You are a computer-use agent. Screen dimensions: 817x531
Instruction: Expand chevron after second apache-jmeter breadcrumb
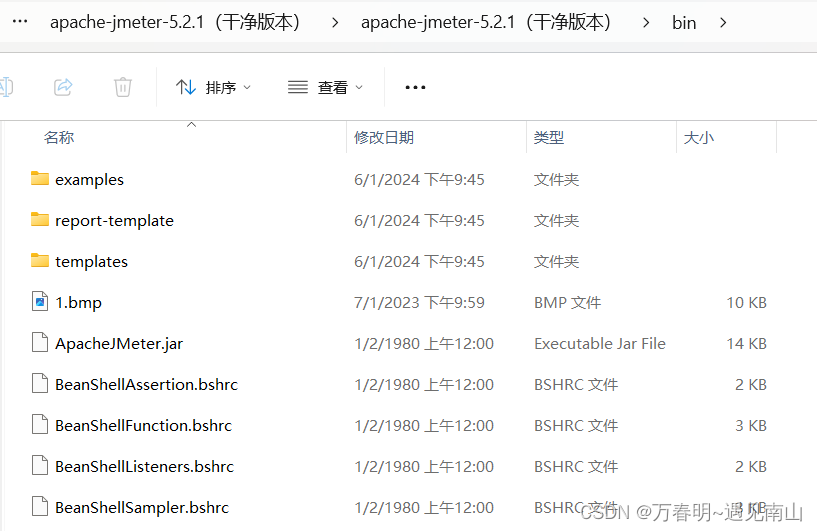click(x=646, y=23)
